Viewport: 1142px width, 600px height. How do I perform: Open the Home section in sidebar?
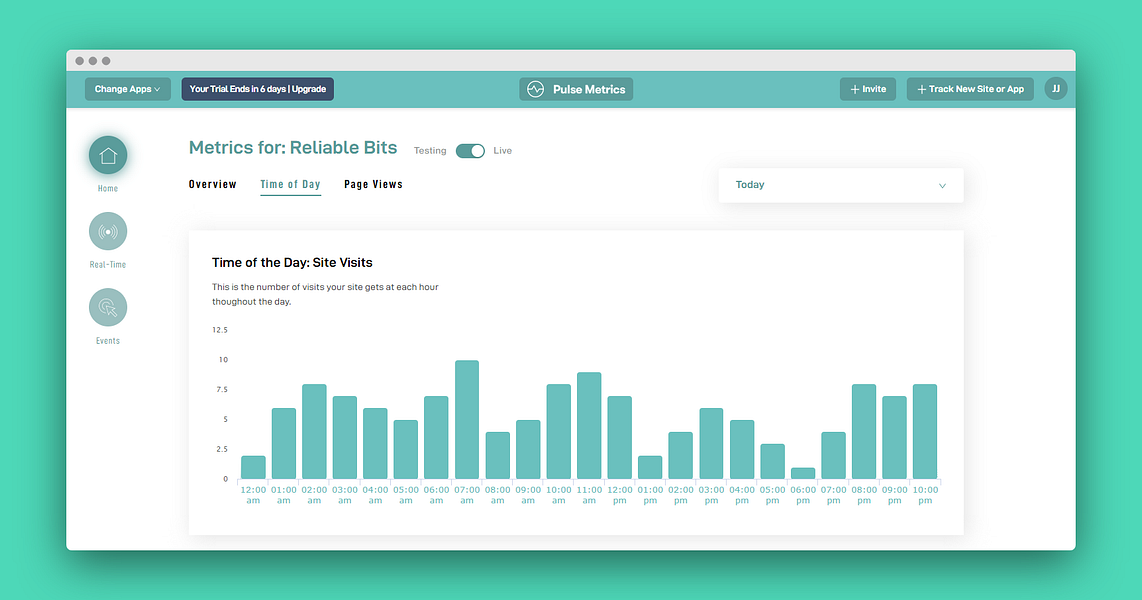tap(107, 156)
